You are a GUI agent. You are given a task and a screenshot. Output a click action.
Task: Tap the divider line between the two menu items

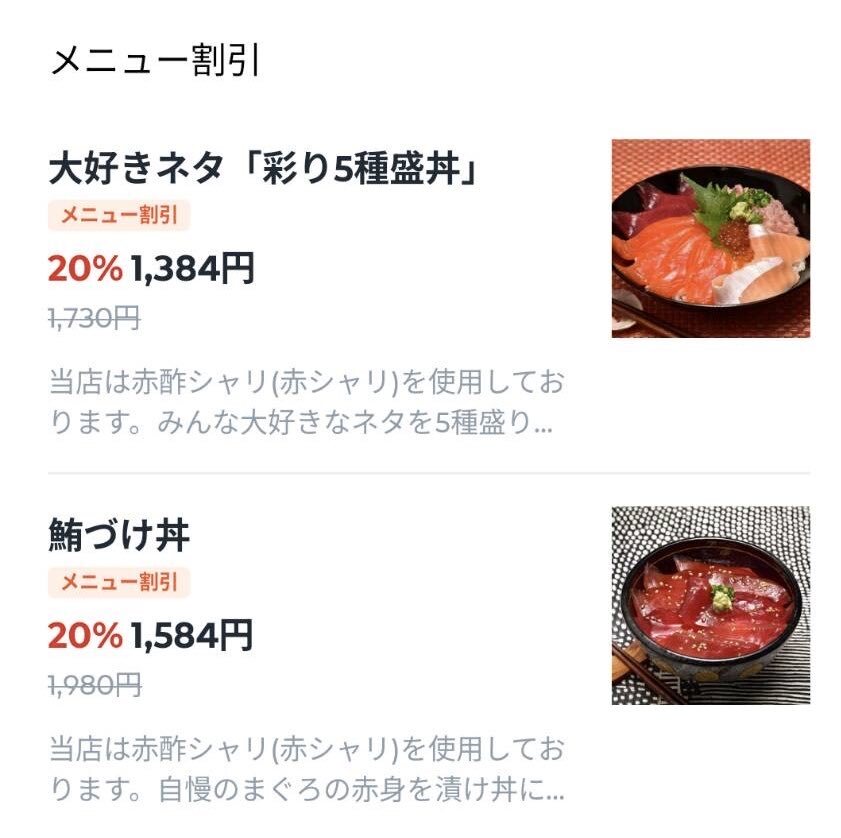tap(428, 472)
